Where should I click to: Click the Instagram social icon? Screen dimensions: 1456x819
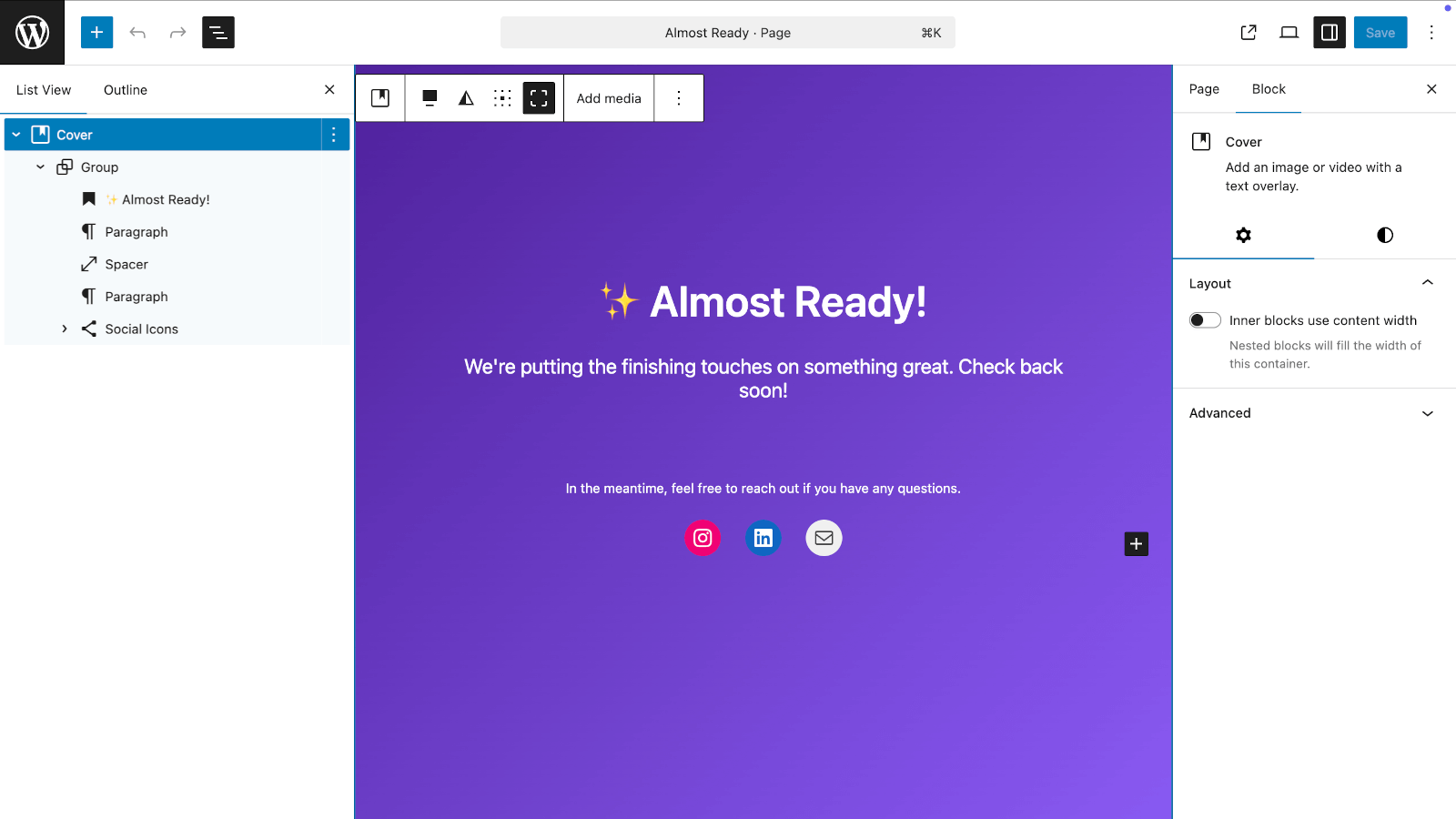click(x=703, y=538)
